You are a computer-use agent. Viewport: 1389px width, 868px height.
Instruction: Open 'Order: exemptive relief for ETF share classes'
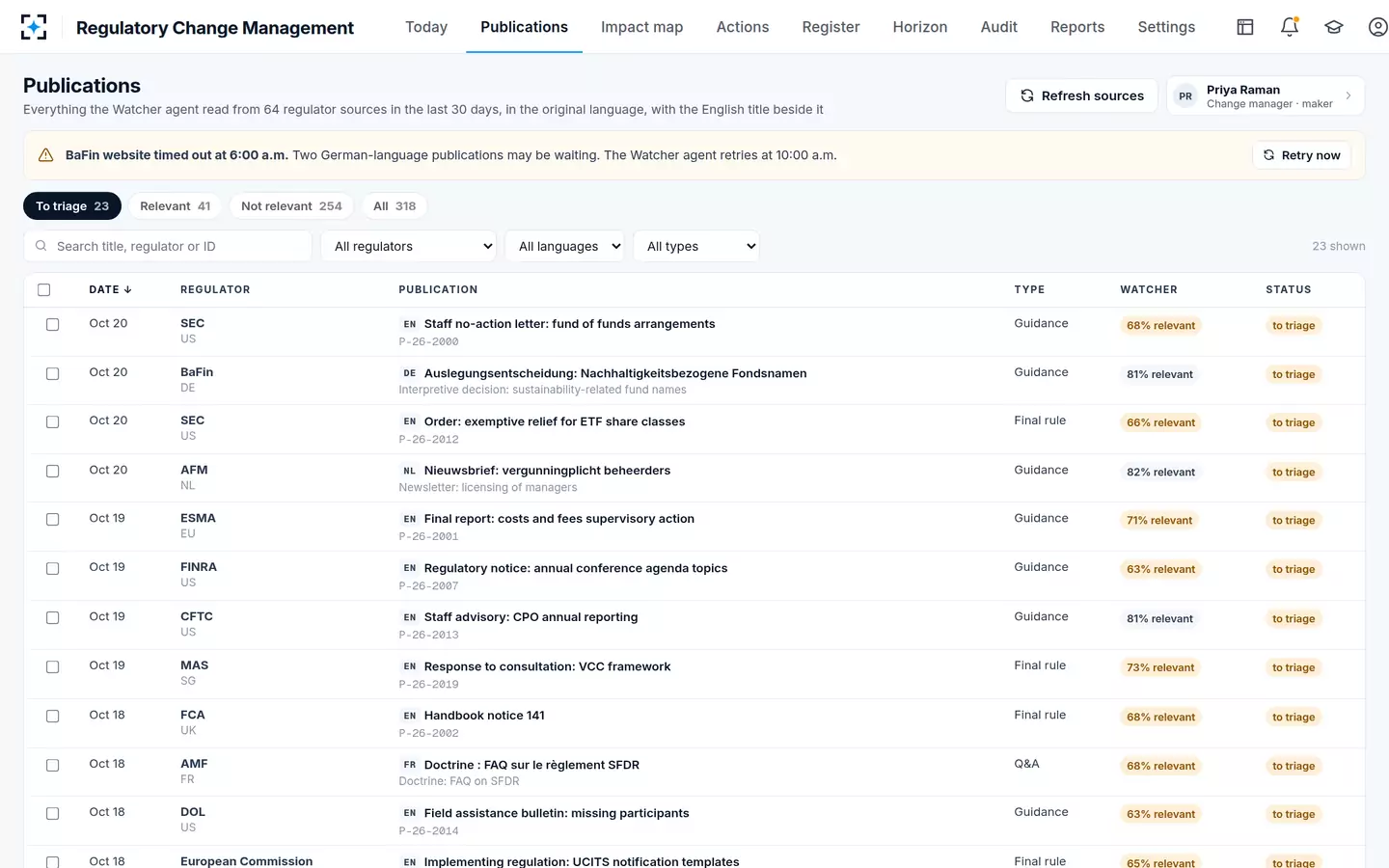[x=555, y=421]
